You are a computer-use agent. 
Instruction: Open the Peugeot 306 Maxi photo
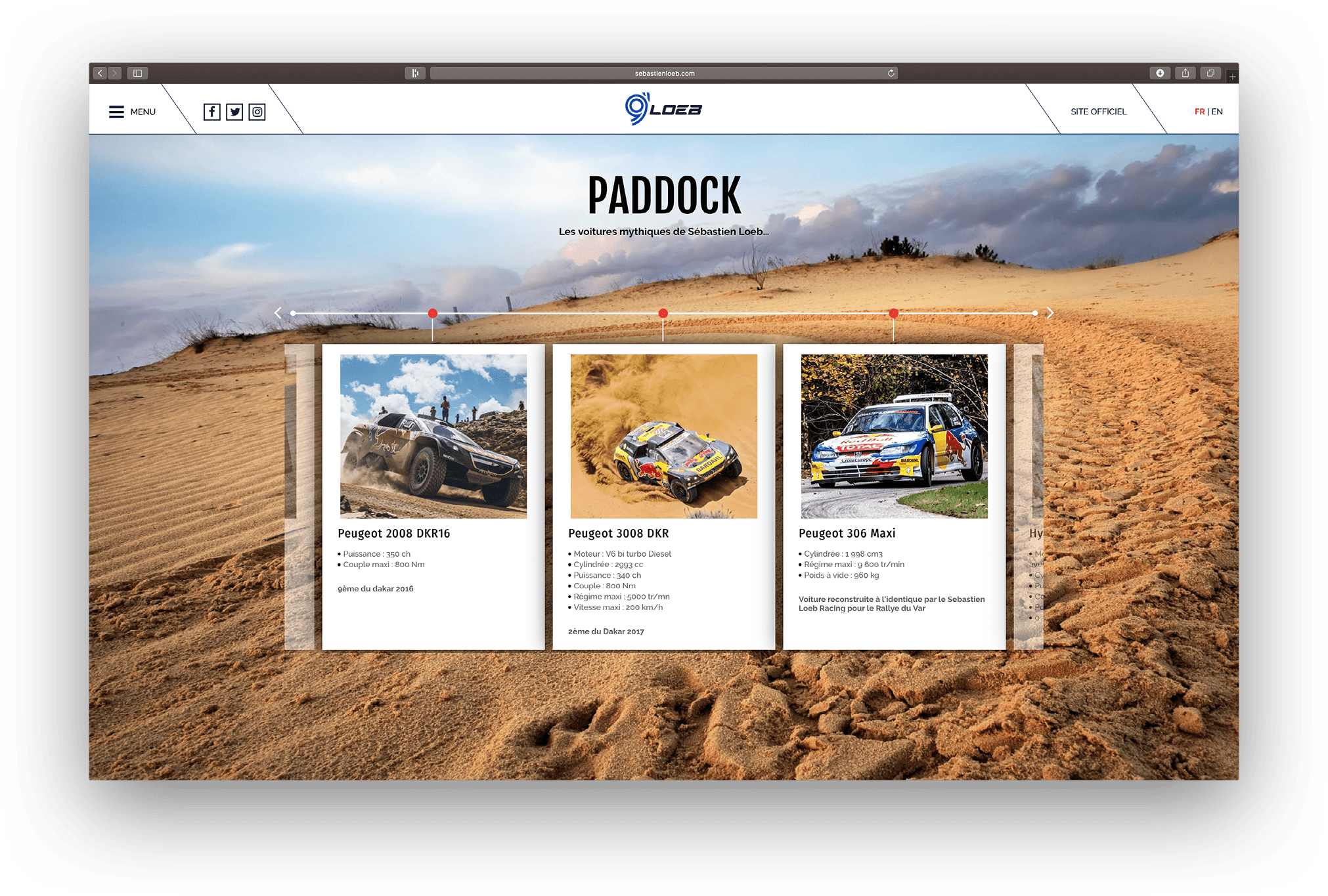tap(895, 437)
